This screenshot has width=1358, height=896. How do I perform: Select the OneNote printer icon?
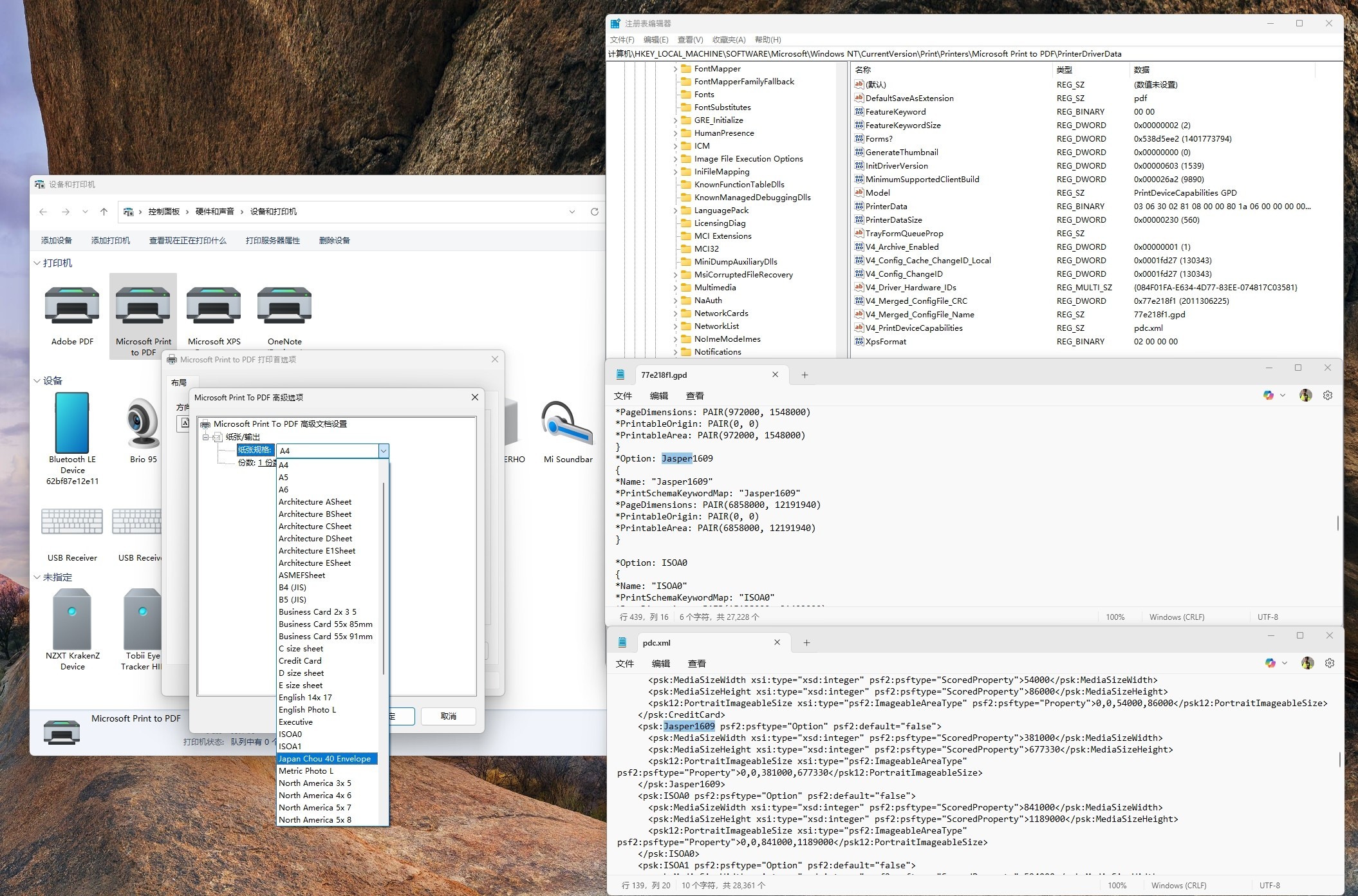284,306
